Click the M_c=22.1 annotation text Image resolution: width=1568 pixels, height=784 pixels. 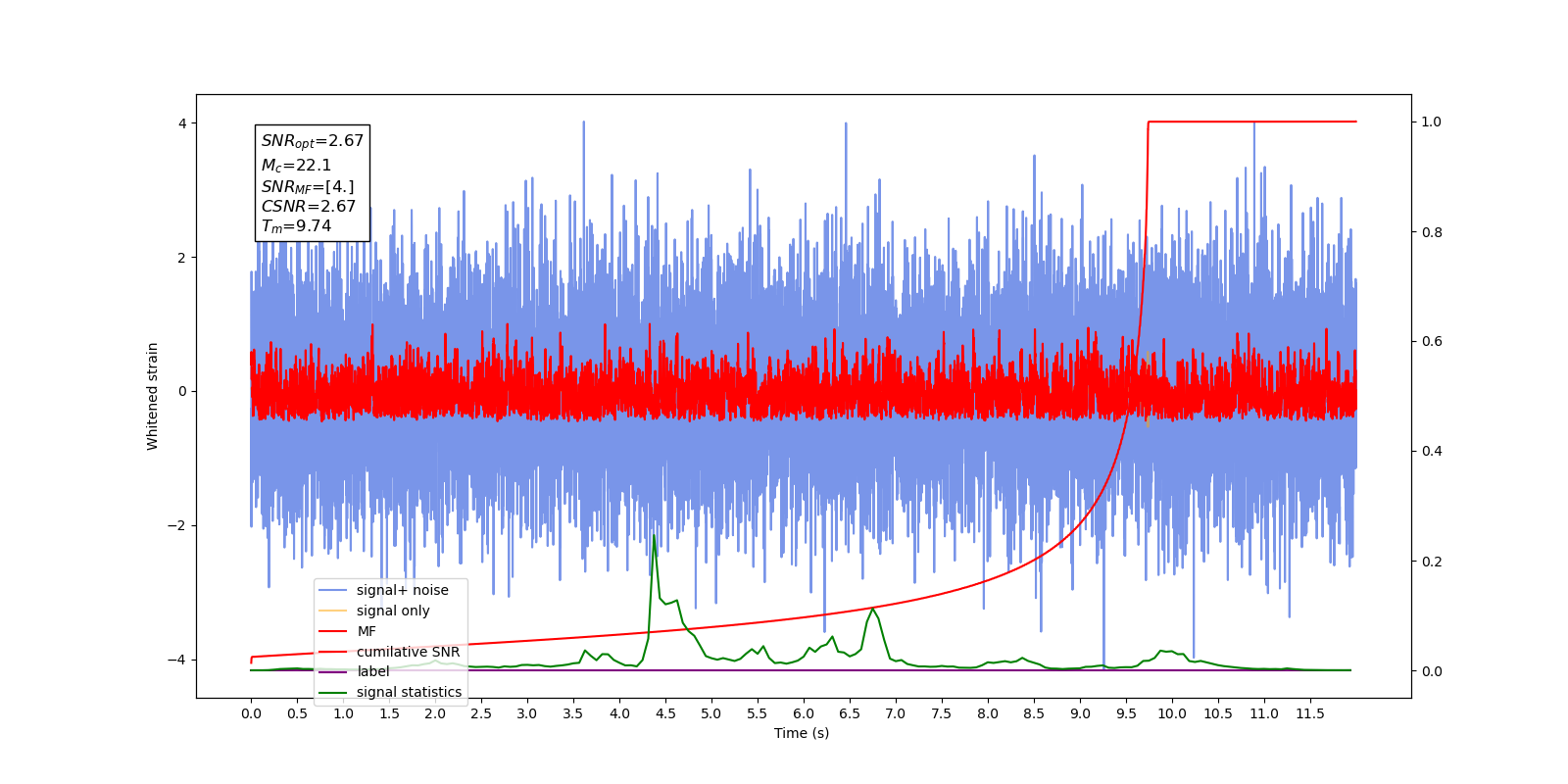tap(296, 166)
